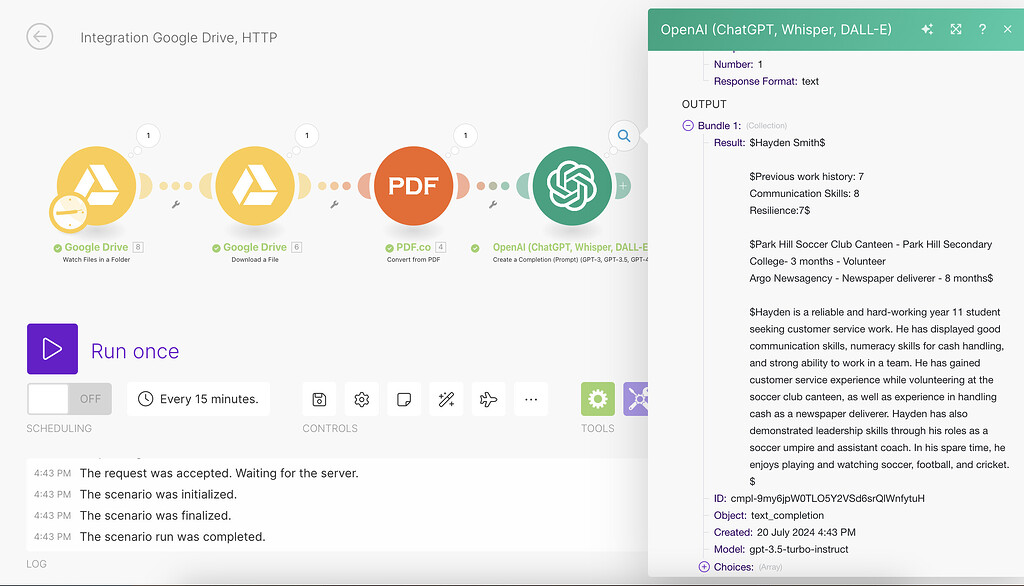Open the purple flow control Tools icon
Image resolution: width=1024 pixels, height=586 pixels.
point(640,398)
